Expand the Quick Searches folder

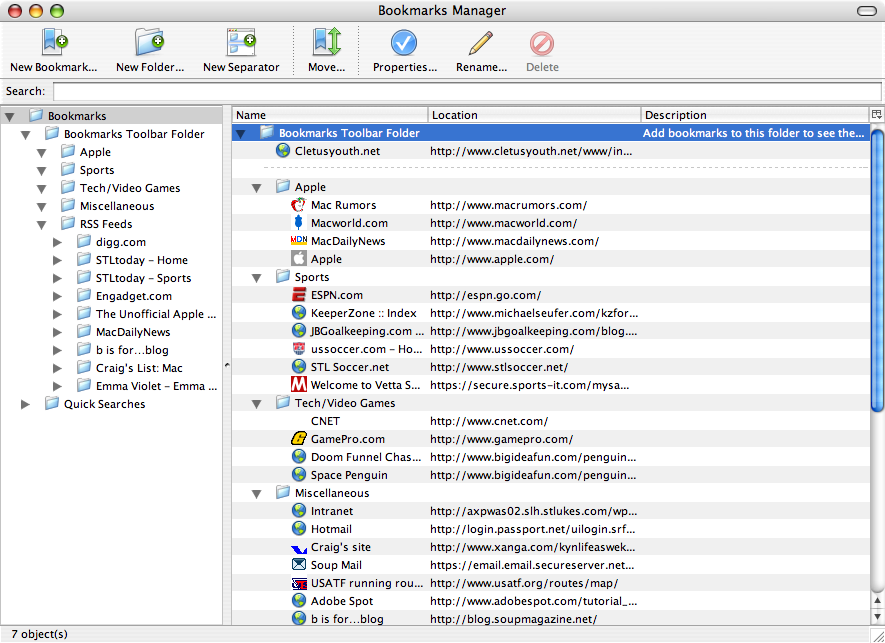pyautogui.click(x=25, y=404)
